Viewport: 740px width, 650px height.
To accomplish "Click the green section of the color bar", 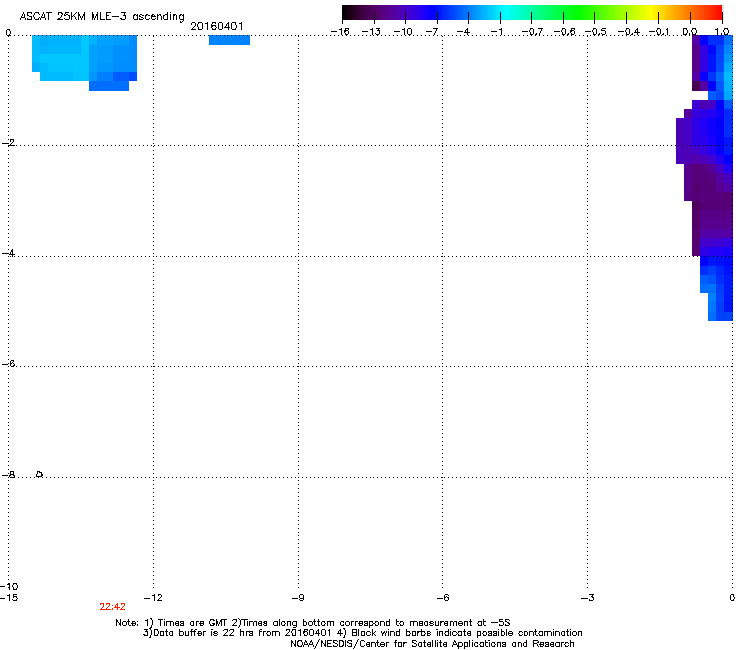I will pyautogui.click(x=580, y=12).
